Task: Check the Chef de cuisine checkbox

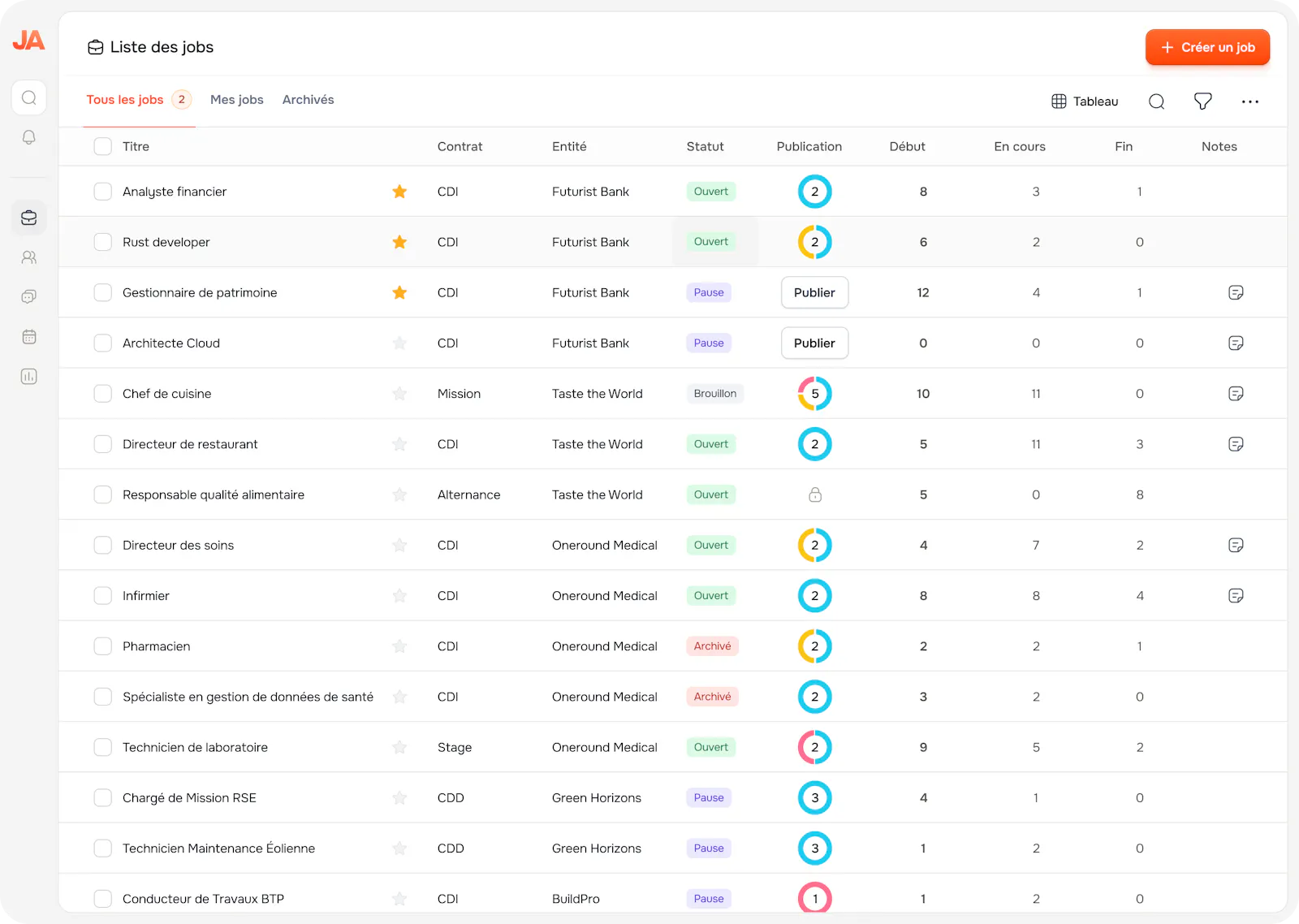Action: tap(103, 394)
